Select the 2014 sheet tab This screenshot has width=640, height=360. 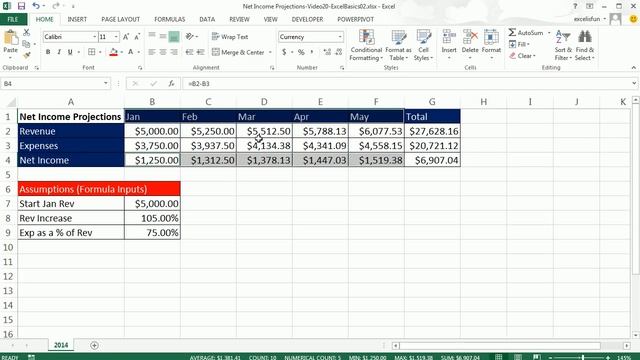pos(61,345)
